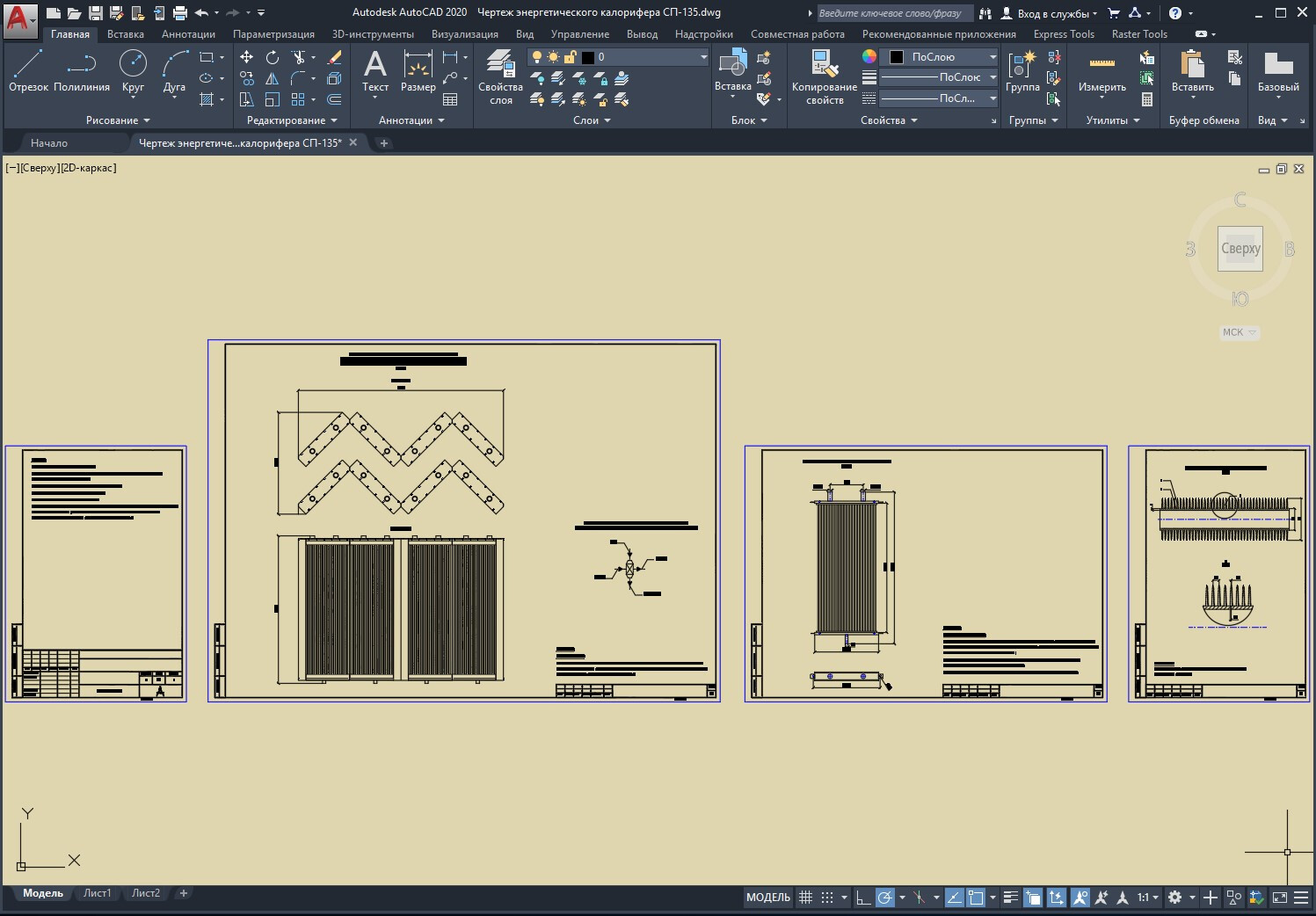The image size is (1316, 916).
Task: Select the Отрезок line tool
Action: tap(28, 70)
